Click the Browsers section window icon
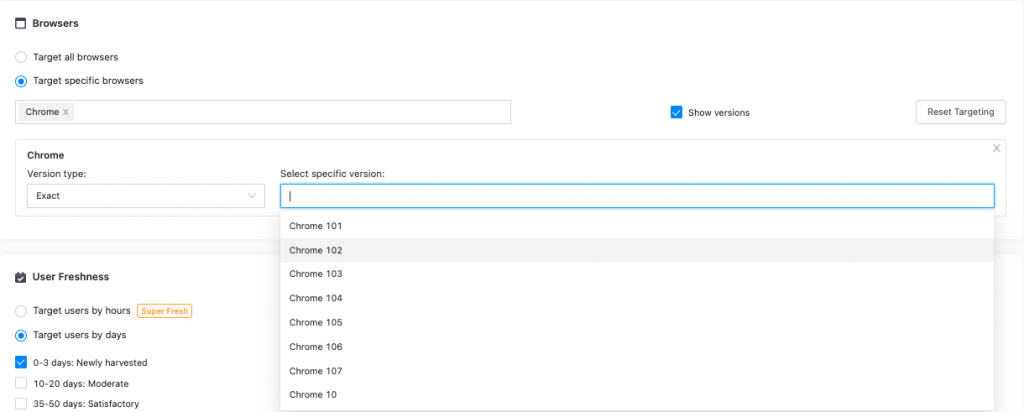 [x=20, y=23]
